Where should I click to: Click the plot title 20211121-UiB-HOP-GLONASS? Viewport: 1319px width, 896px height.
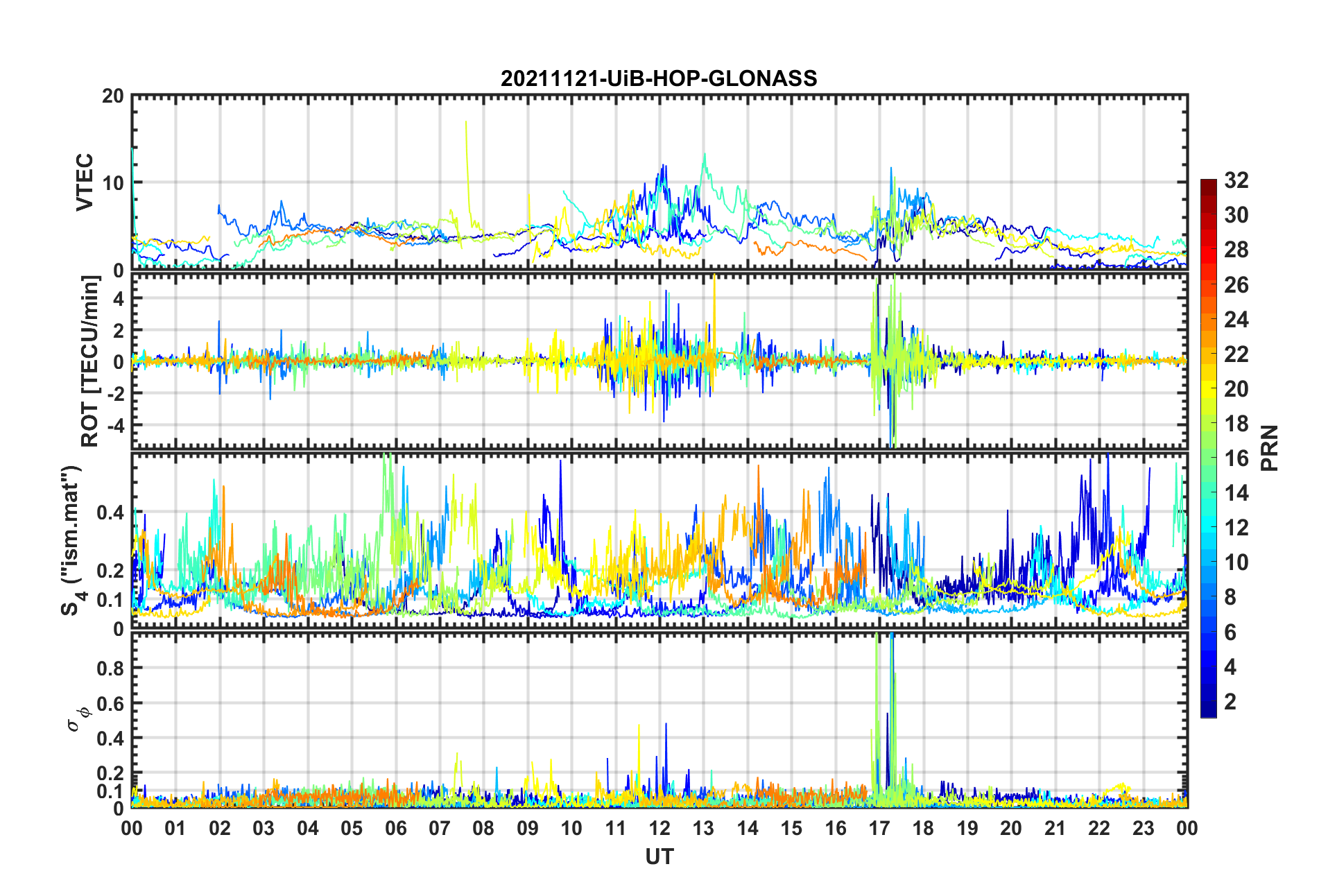point(659,78)
